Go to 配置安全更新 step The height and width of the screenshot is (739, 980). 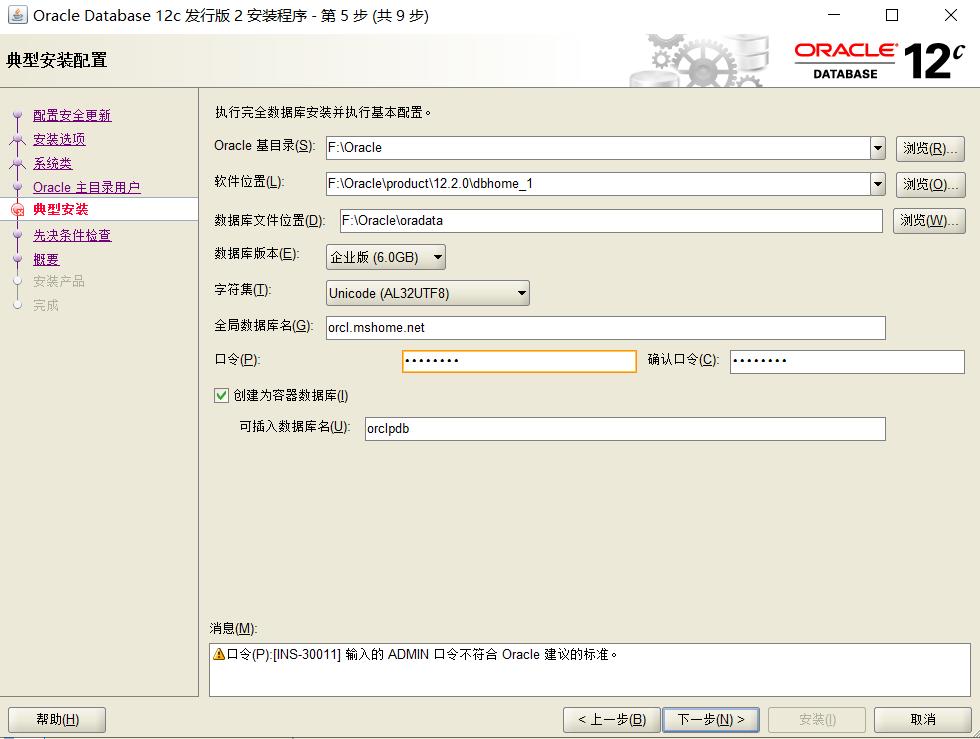[72, 116]
